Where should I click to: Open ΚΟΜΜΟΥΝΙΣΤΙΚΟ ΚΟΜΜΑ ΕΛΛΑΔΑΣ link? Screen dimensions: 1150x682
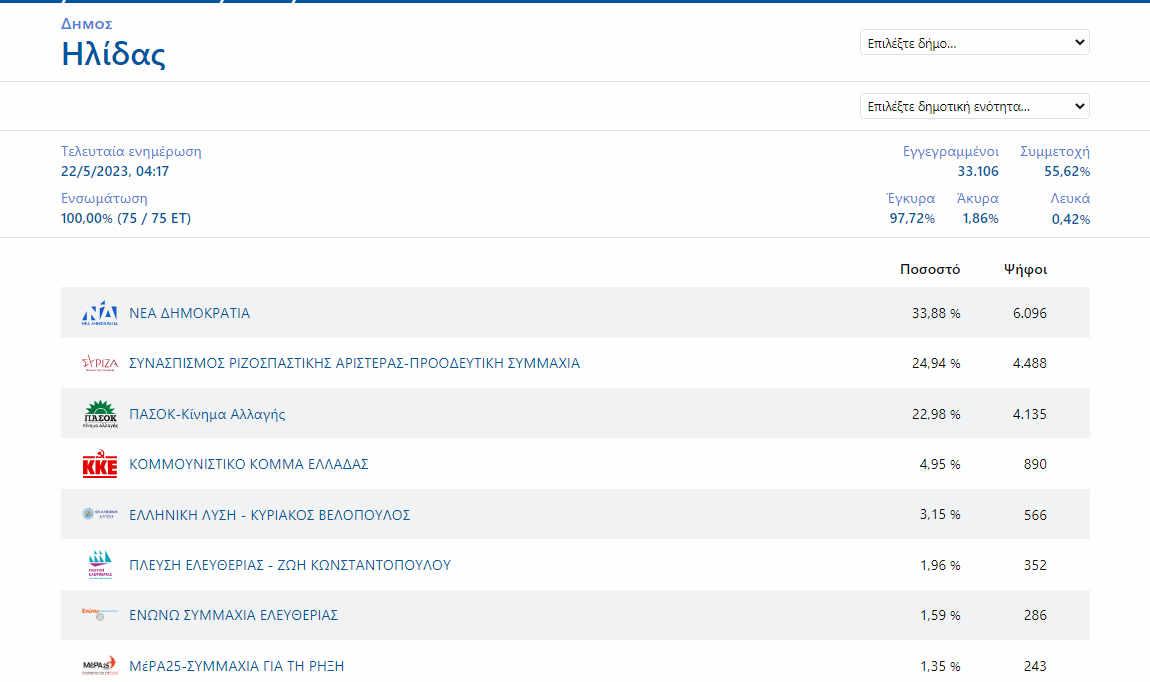pos(249,465)
